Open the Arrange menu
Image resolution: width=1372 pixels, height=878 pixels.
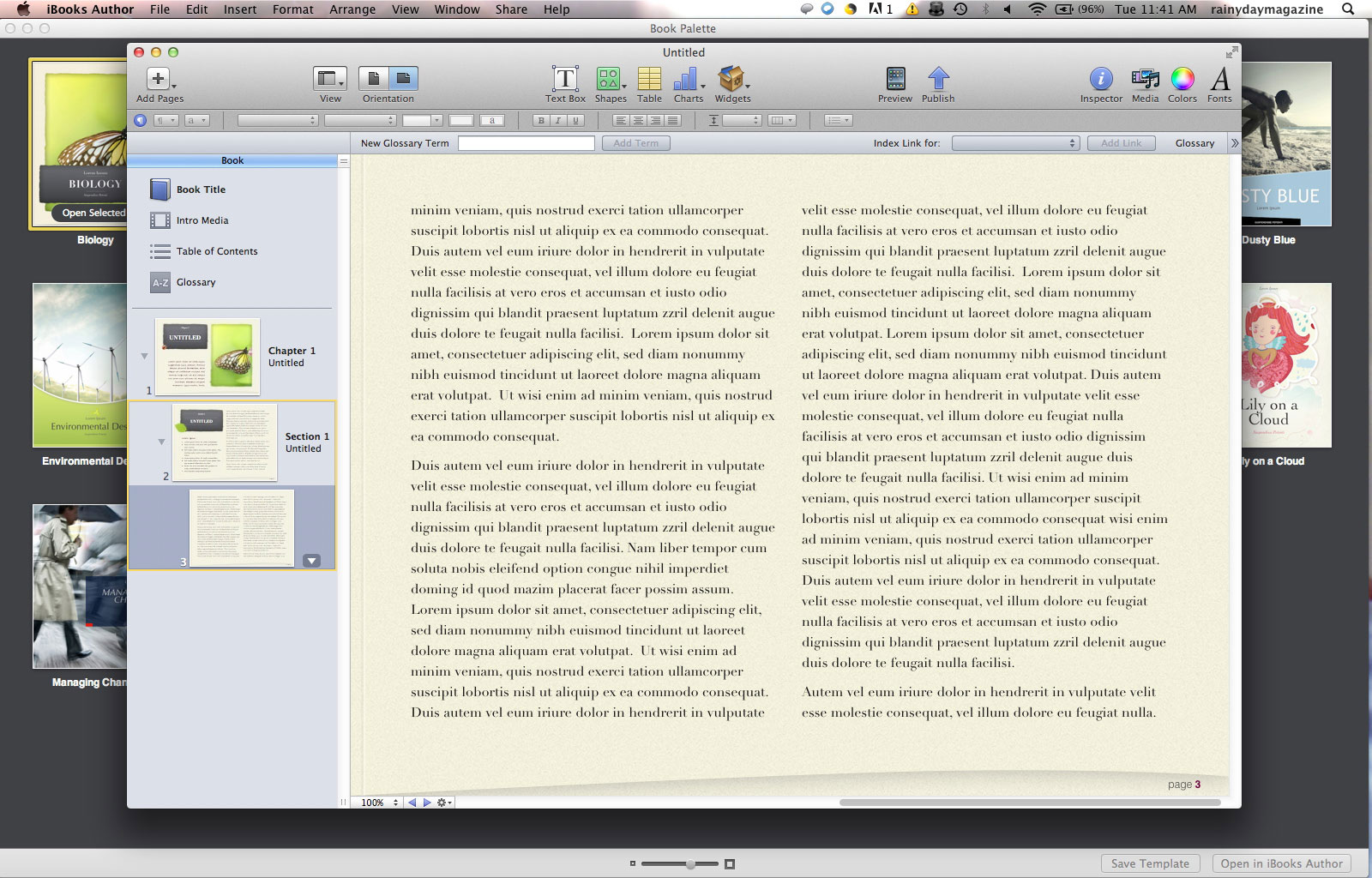coord(352,9)
